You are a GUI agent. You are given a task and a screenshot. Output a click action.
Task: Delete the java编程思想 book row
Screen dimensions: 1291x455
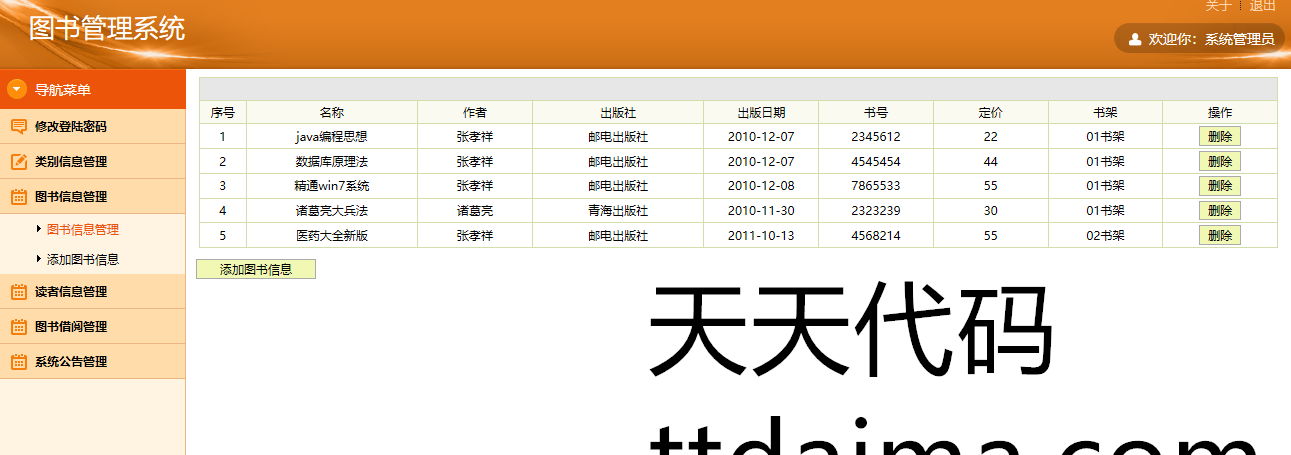1219,137
